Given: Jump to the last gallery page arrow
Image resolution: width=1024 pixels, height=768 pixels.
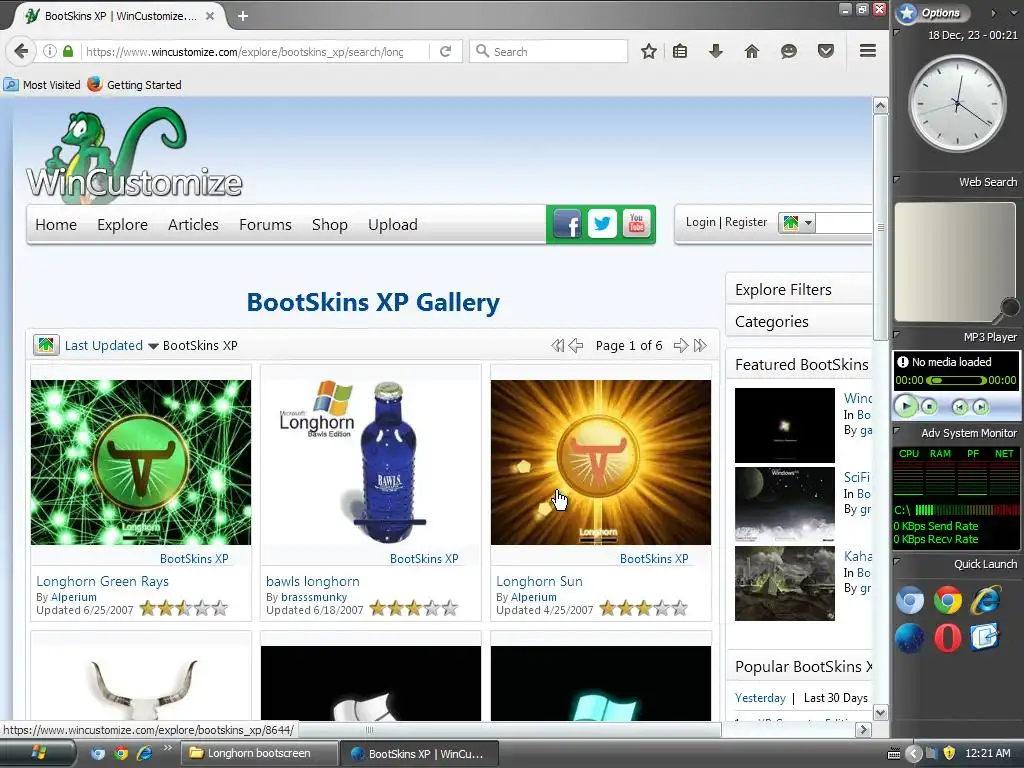Looking at the screenshot, I should coord(700,345).
